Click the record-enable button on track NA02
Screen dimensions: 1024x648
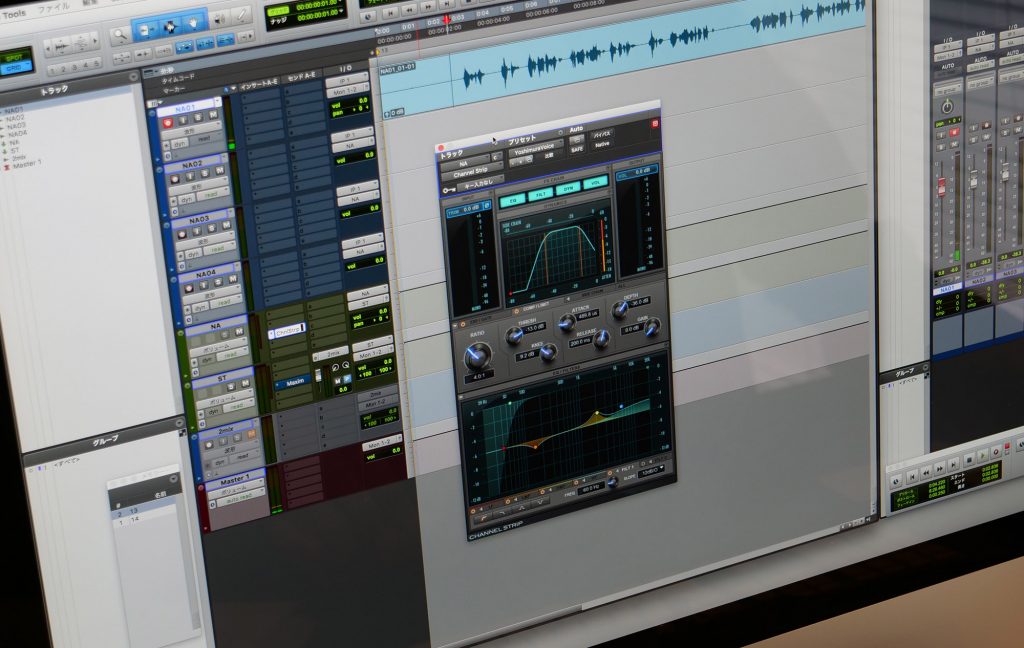point(174,179)
